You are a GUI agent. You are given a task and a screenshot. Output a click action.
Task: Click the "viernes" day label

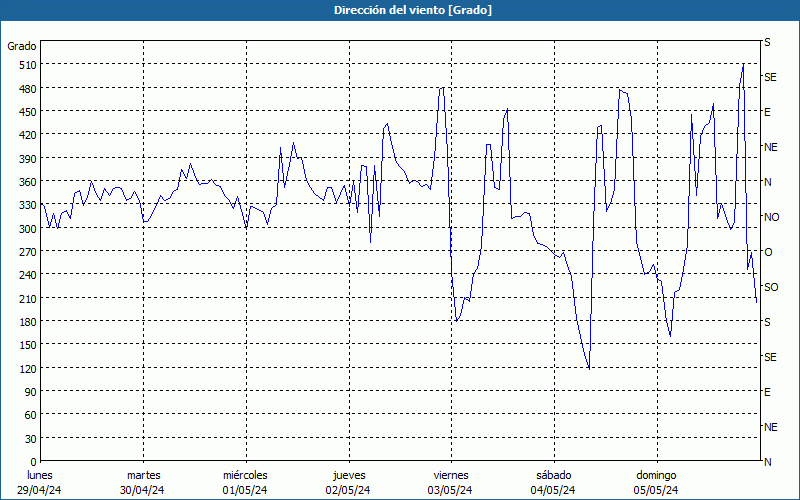pos(451,476)
